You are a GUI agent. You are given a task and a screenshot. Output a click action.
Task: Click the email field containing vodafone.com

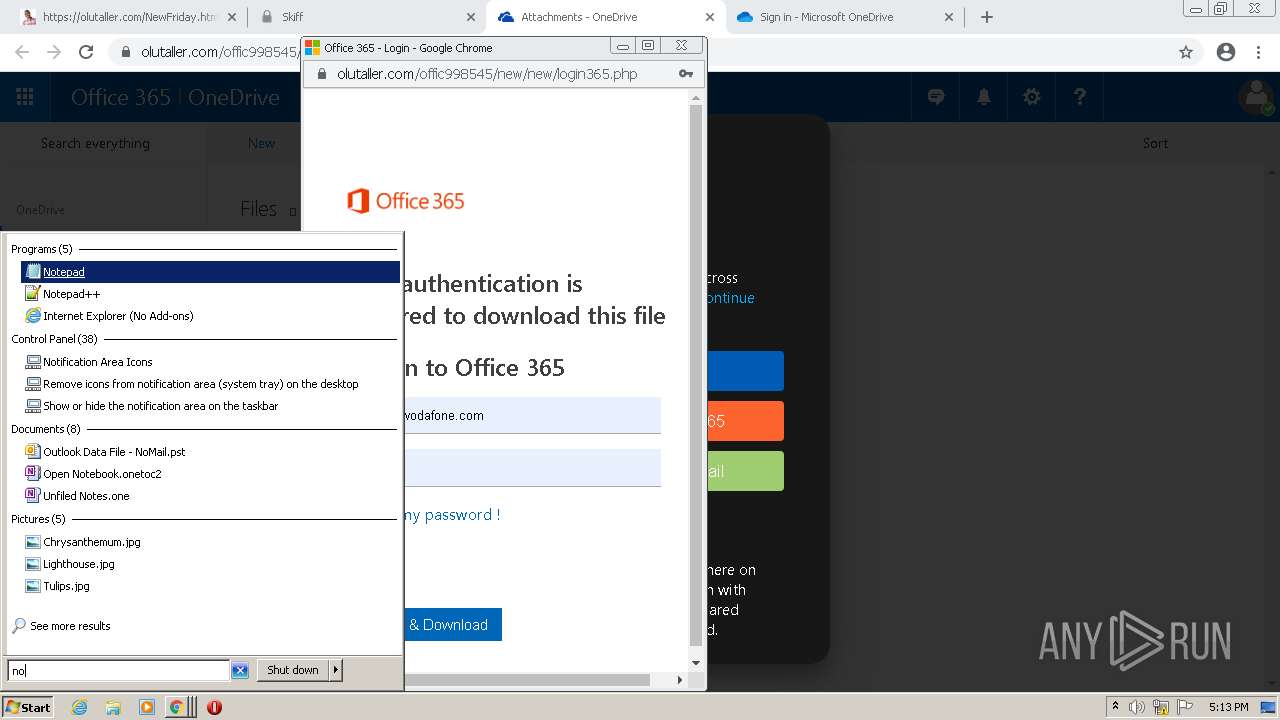pos(531,415)
